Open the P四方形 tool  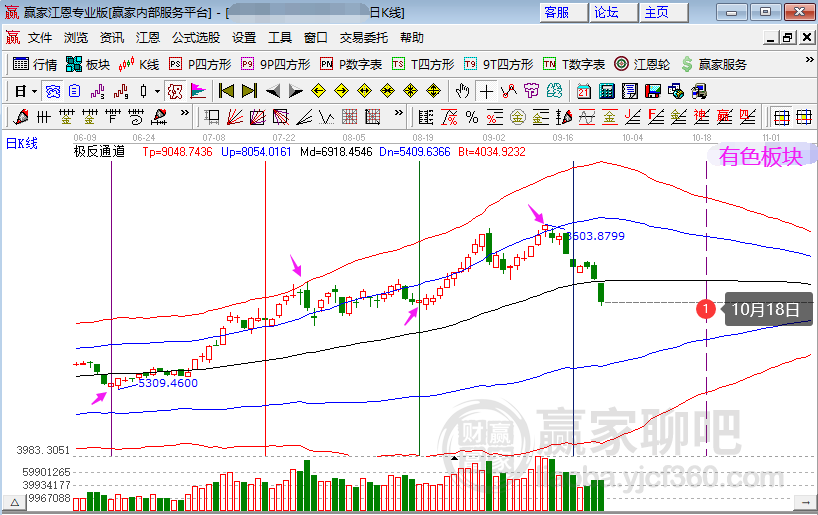[x=200, y=64]
